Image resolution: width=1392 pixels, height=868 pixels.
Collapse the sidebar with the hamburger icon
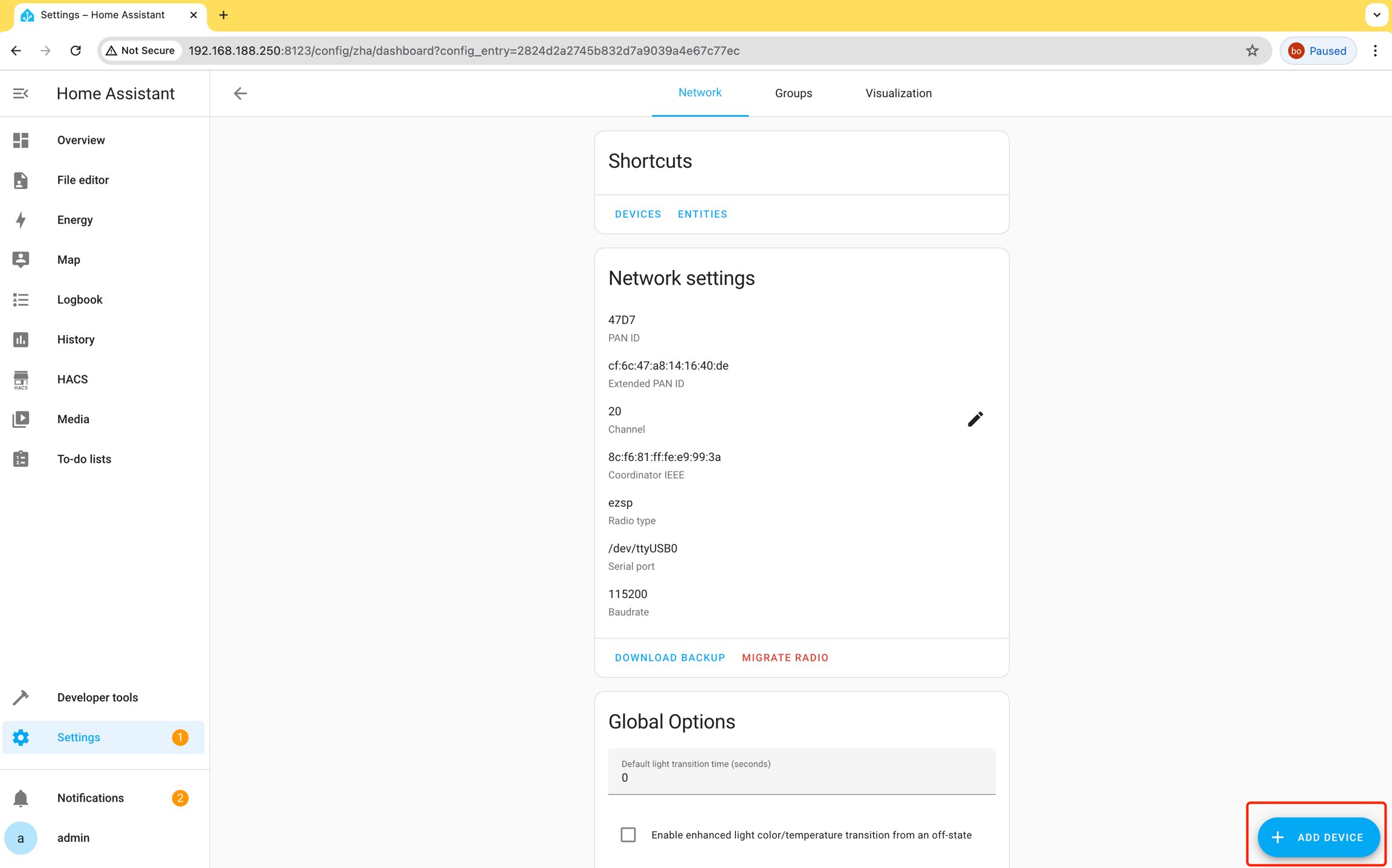coord(21,94)
